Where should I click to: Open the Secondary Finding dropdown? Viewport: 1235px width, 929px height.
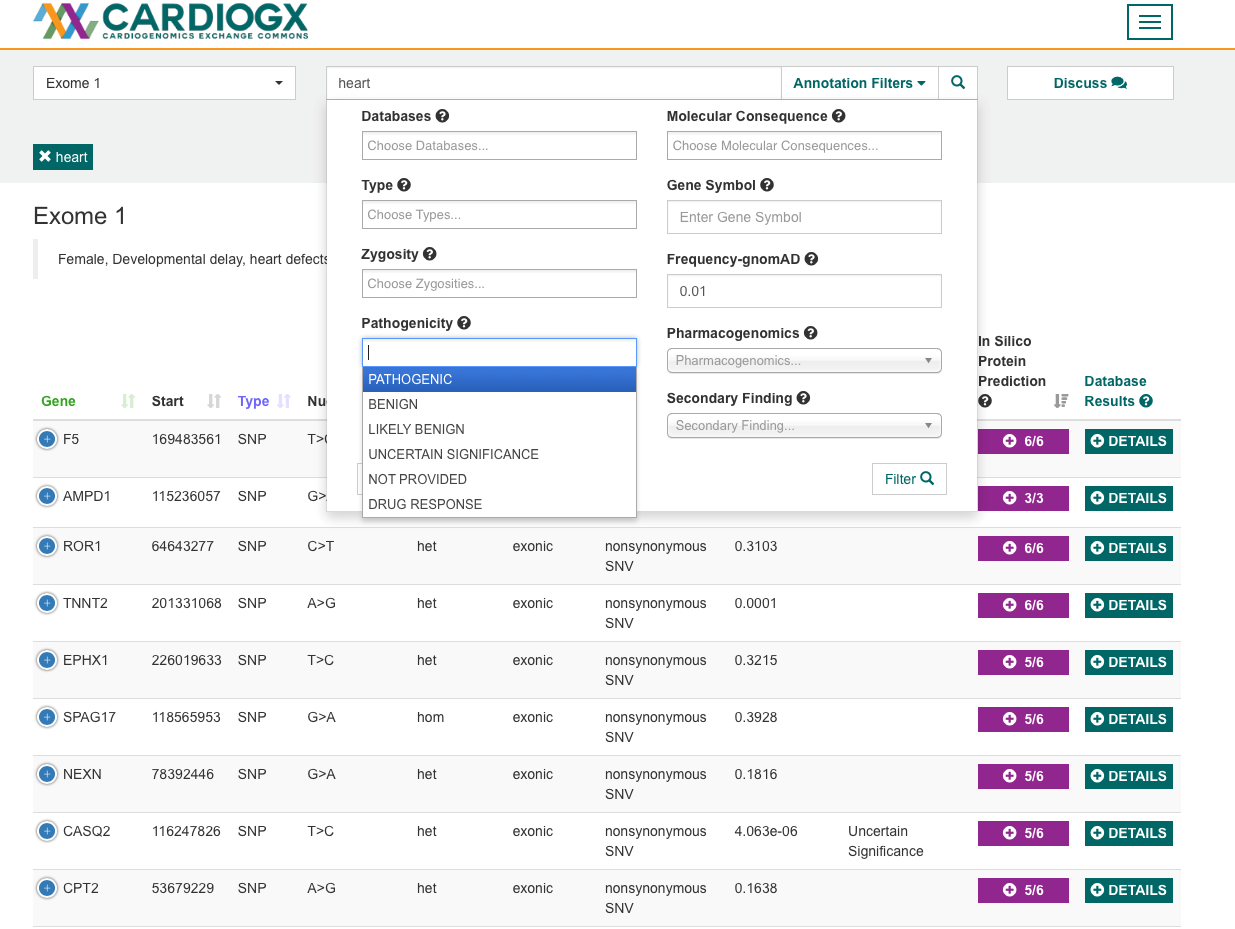pyautogui.click(x=804, y=426)
